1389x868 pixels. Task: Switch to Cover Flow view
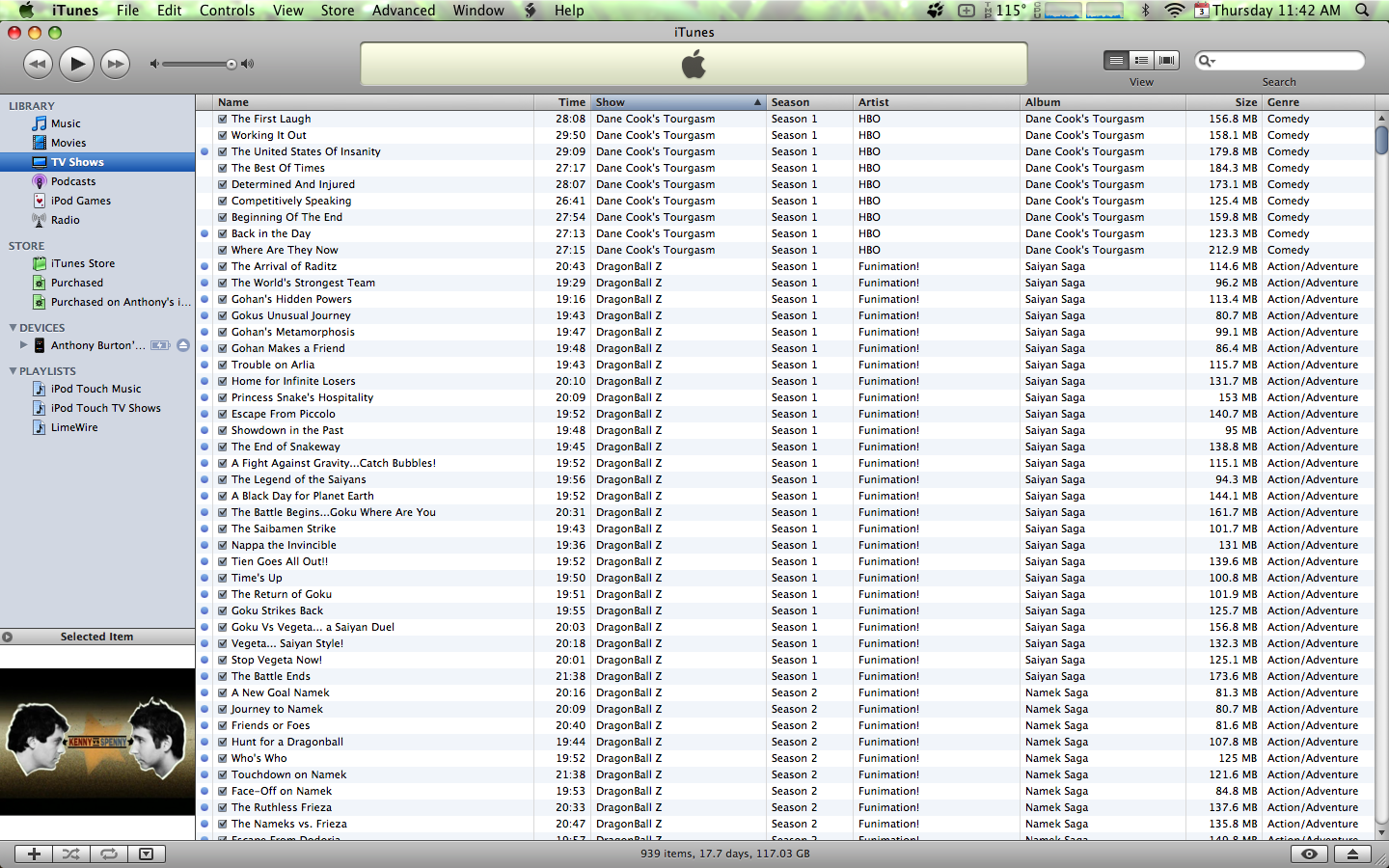1166,61
